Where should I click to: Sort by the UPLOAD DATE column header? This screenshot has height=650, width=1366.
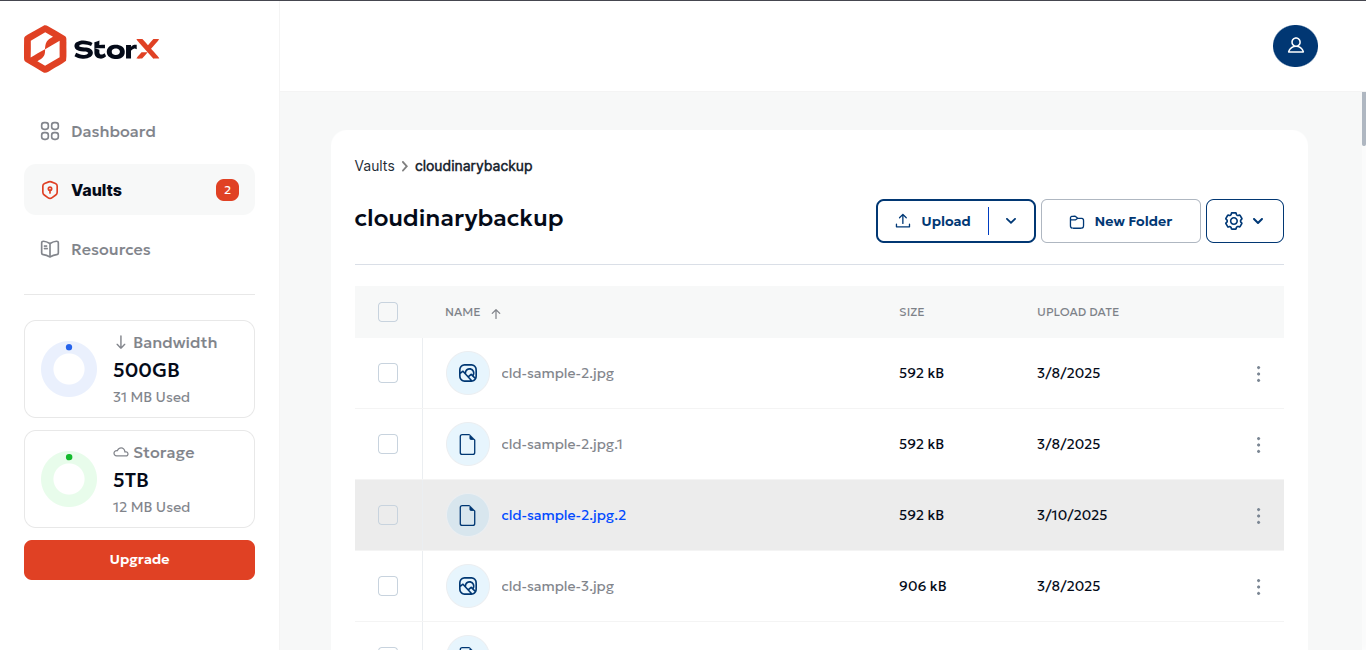click(1078, 312)
